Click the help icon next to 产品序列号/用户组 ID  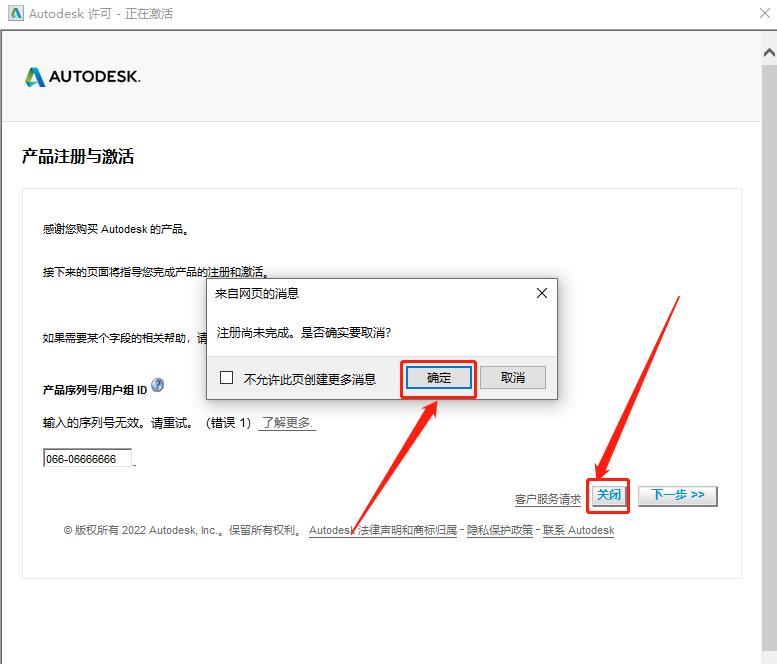coord(158,385)
